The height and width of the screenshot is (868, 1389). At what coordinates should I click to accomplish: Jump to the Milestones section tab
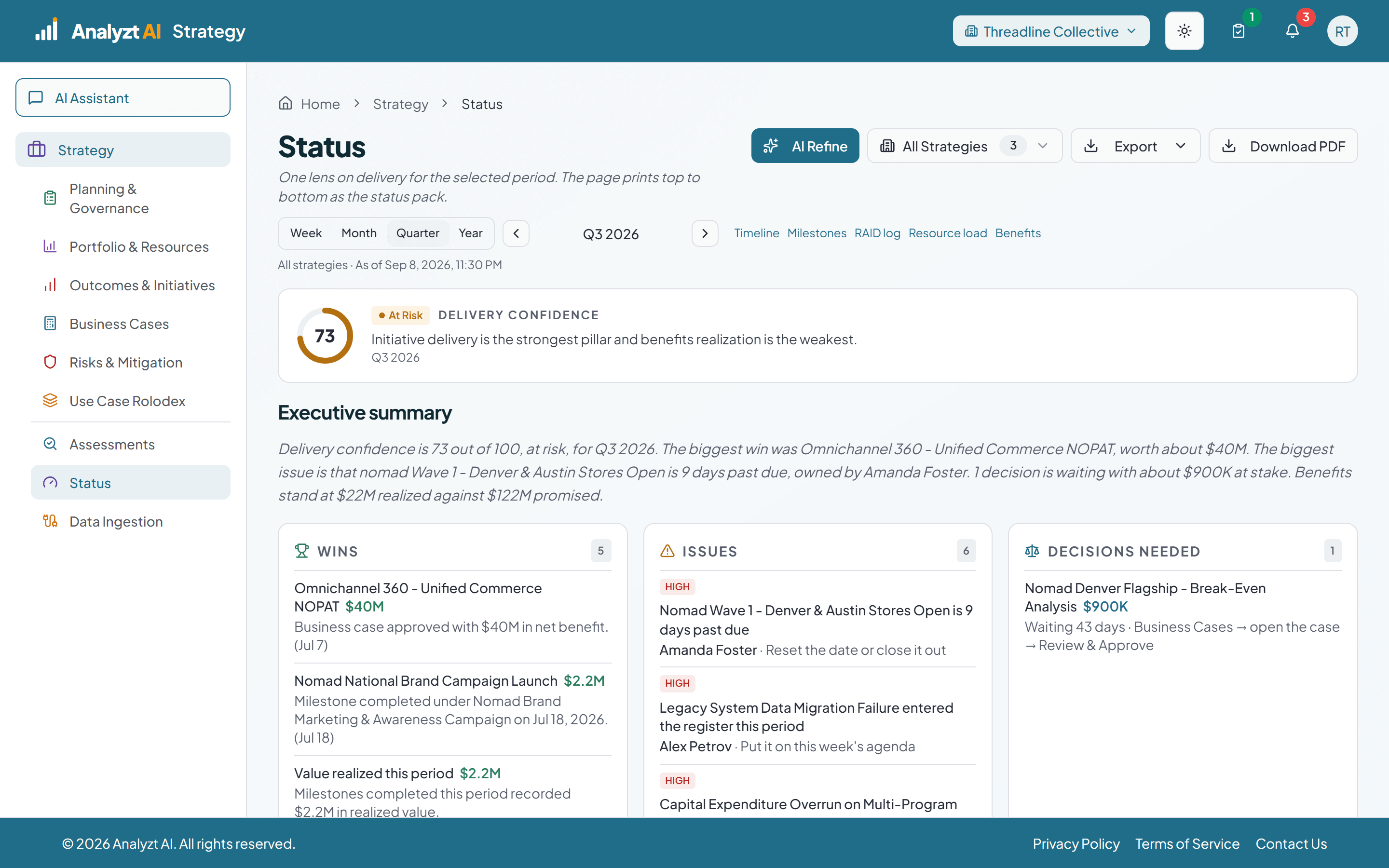pyautogui.click(x=816, y=233)
